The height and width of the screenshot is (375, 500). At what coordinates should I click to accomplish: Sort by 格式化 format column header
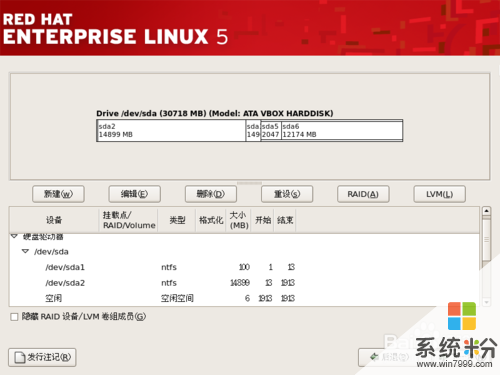(211, 220)
